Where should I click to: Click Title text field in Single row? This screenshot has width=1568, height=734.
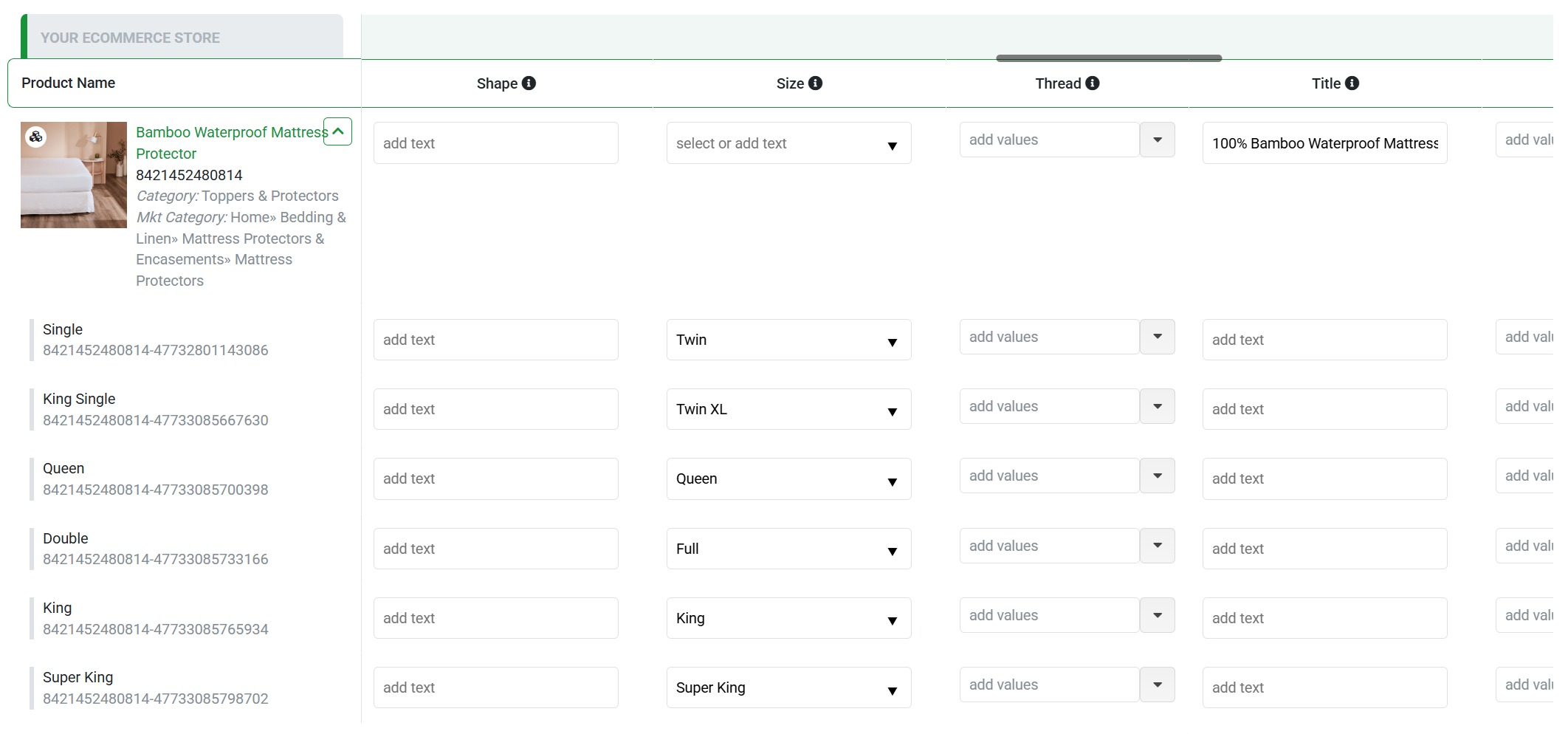point(1324,340)
